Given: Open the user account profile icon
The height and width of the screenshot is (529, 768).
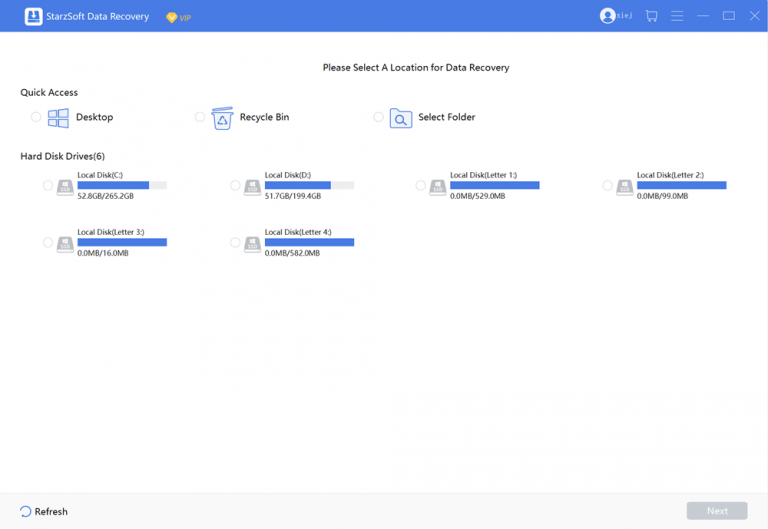Looking at the screenshot, I should tap(607, 16).
